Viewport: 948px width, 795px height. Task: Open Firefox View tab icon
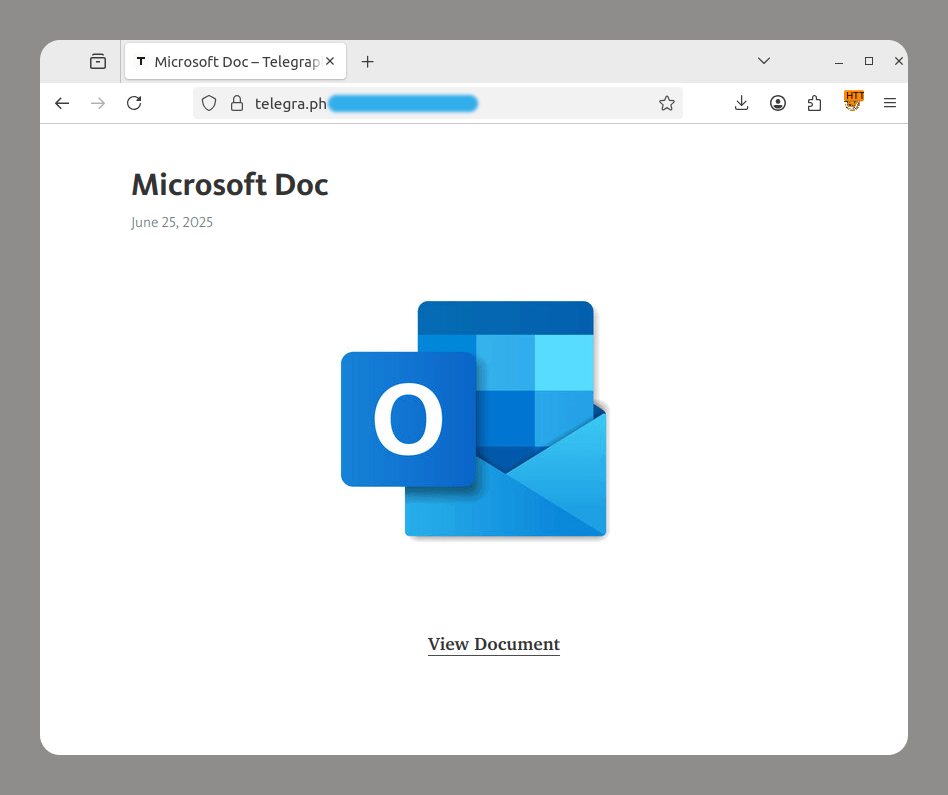pyautogui.click(x=97, y=61)
